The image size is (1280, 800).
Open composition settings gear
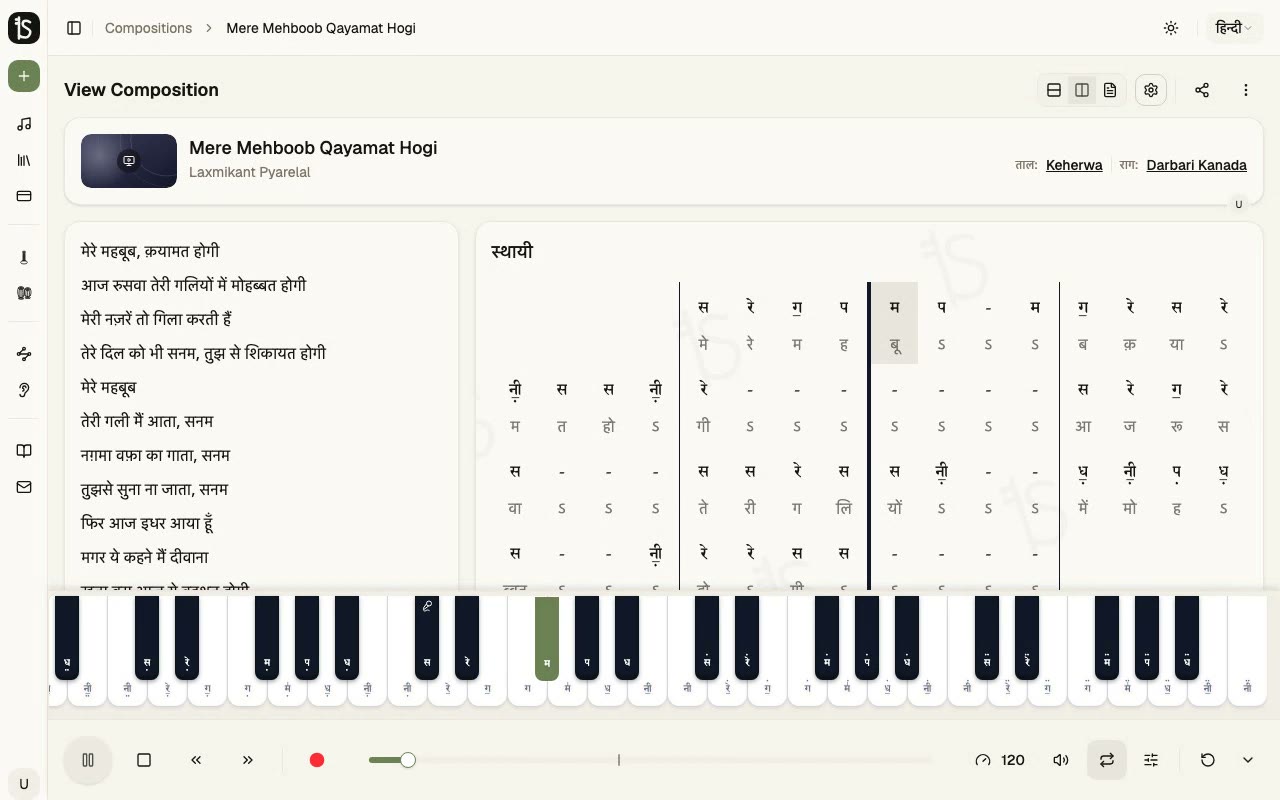coord(1151,90)
